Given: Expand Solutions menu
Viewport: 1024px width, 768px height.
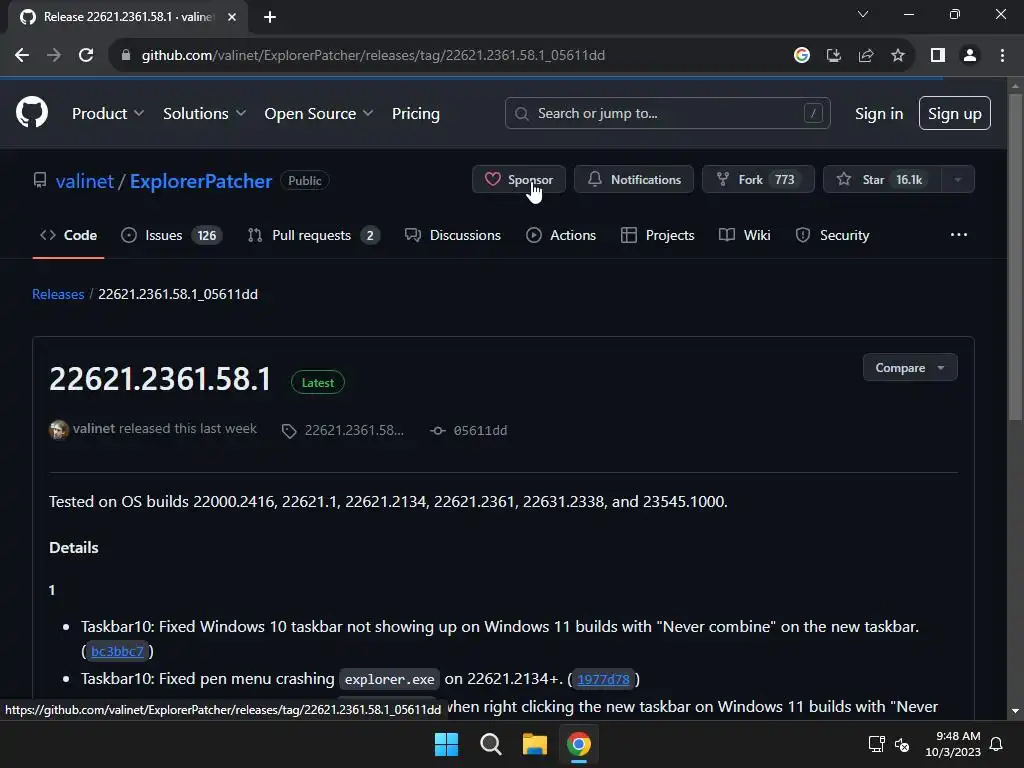Looking at the screenshot, I should pyautogui.click(x=204, y=113).
